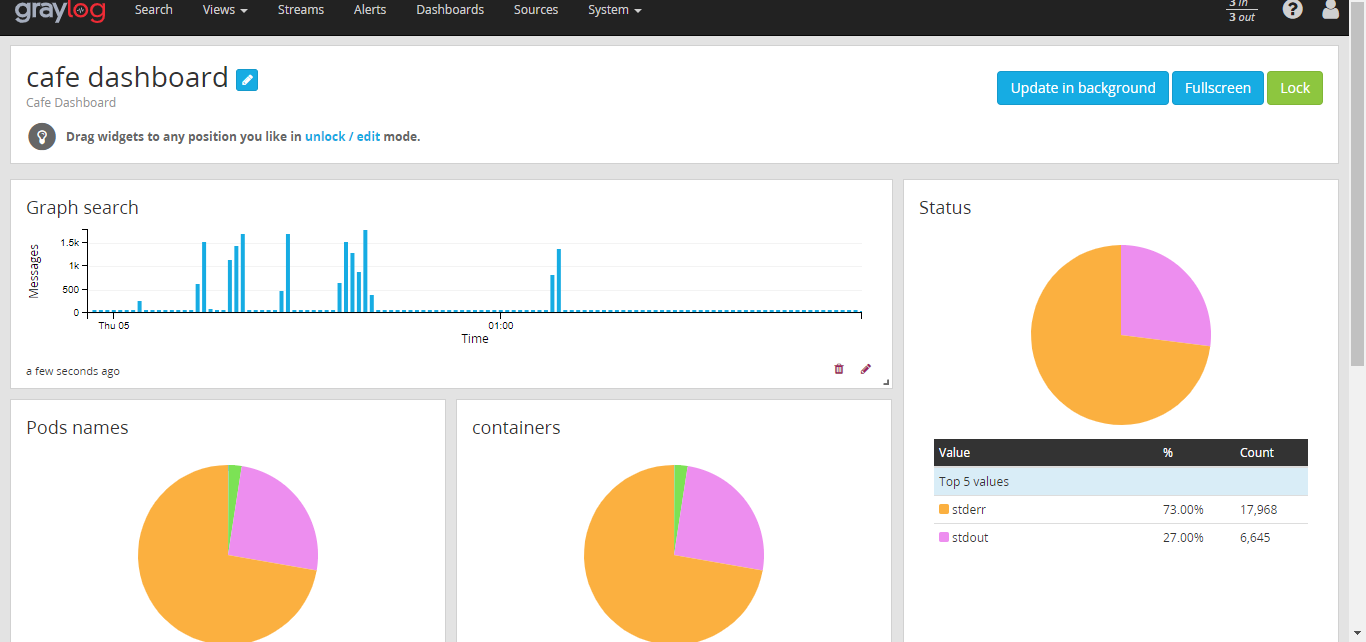
Task: Click the orange stderr color swatch
Action: (x=943, y=509)
